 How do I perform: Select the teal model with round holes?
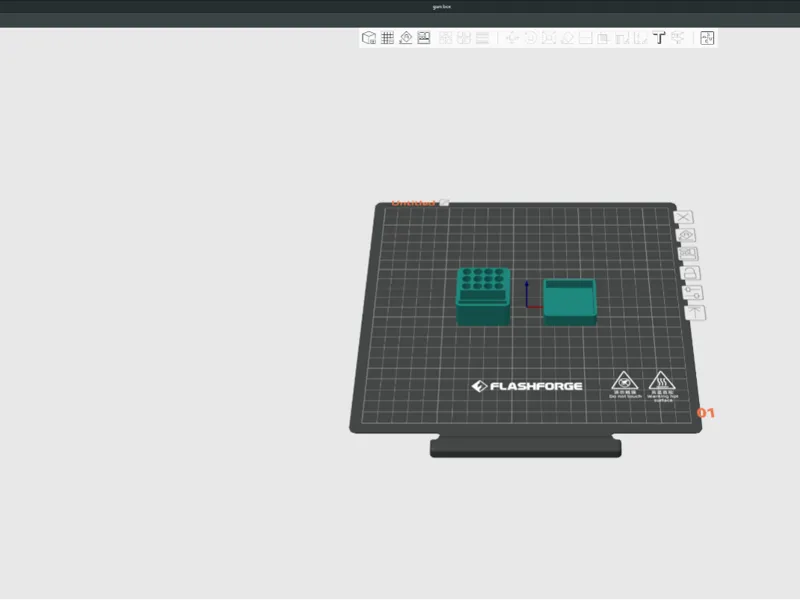coord(483,296)
